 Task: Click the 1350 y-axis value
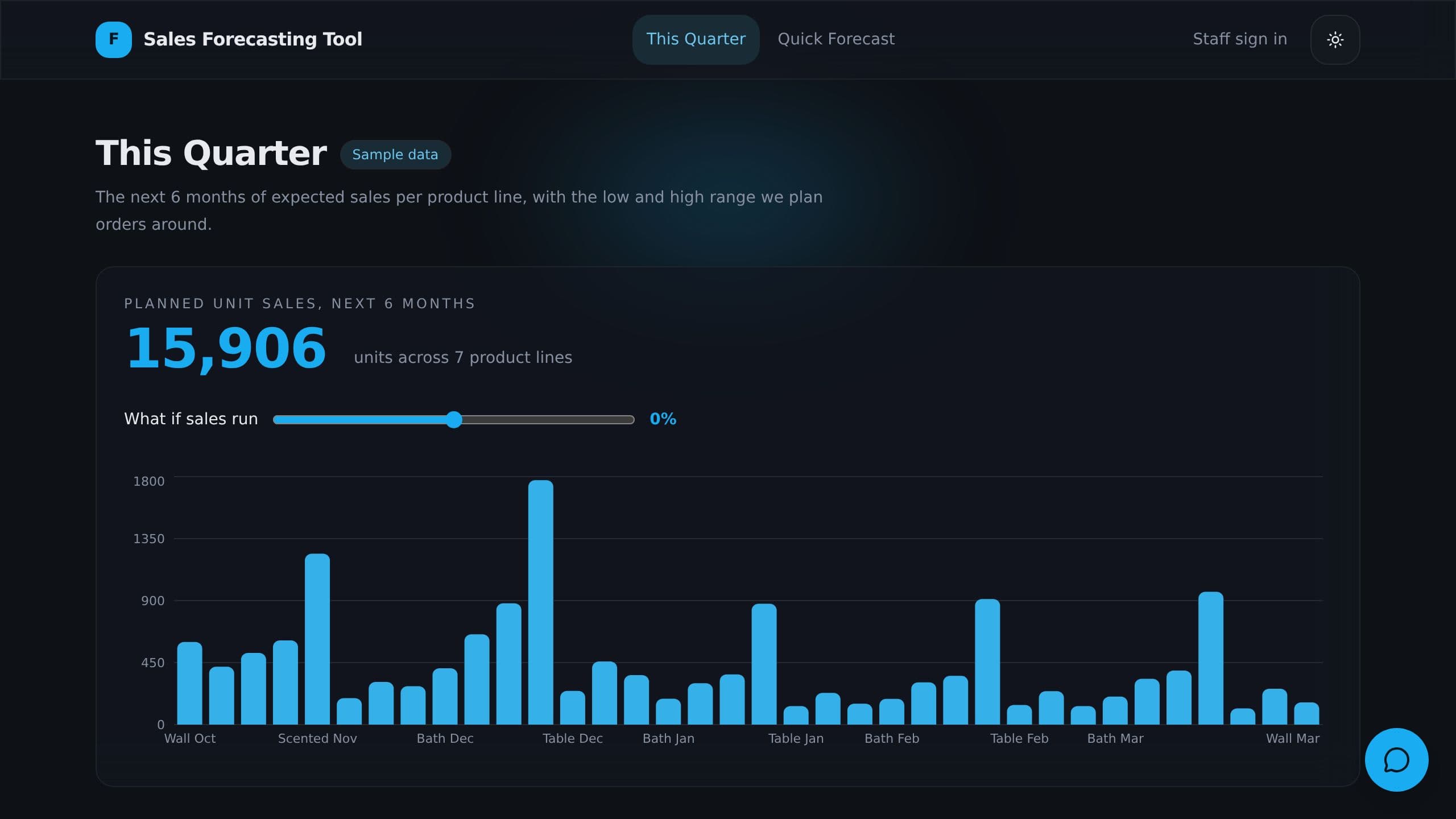tap(148, 539)
